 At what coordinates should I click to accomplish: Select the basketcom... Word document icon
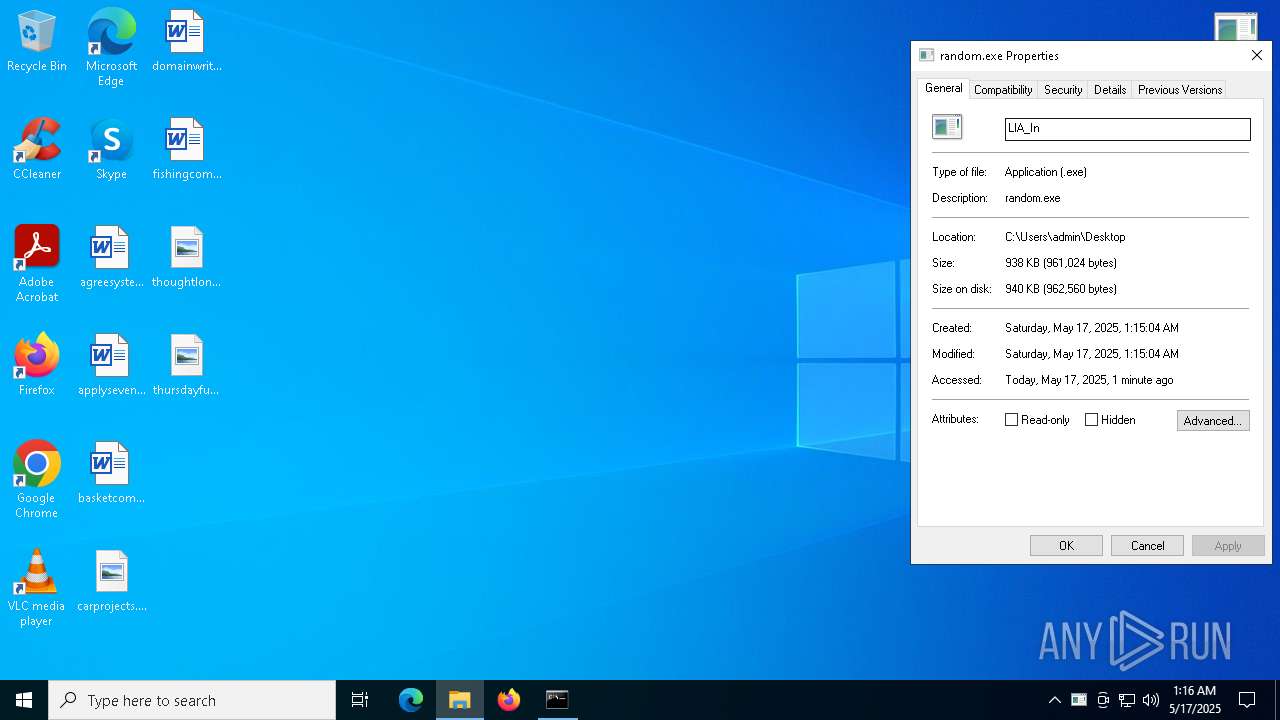[111, 473]
